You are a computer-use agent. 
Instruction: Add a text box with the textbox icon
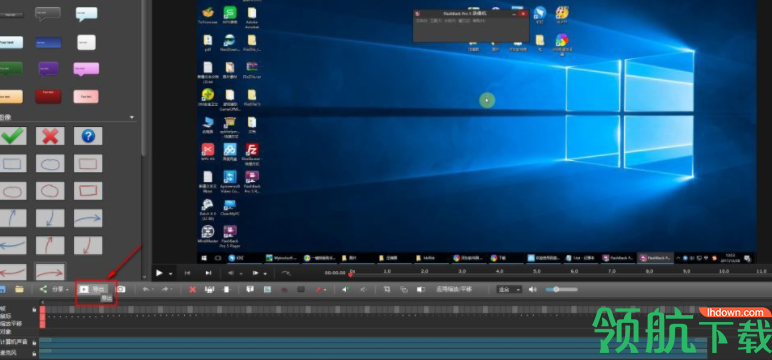pos(250,290)
